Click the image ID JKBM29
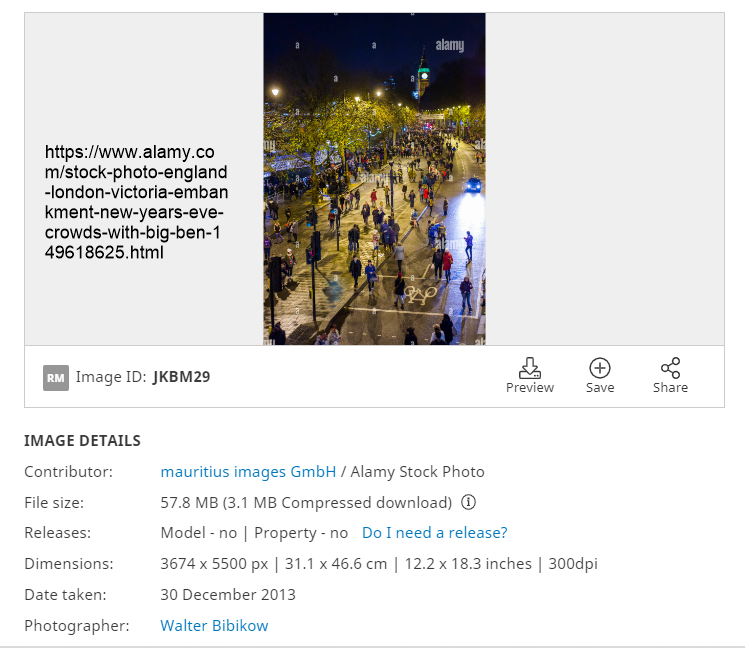The height and width of the screenshot is (648, 745). [181, 377]
